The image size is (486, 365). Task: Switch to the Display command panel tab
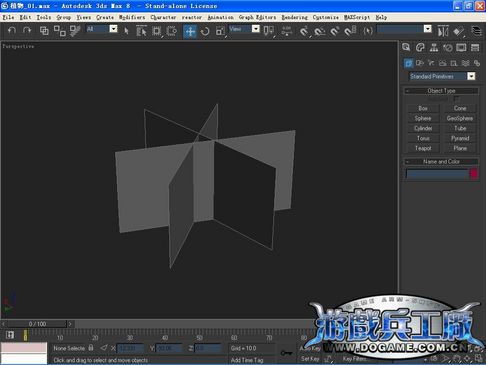tap(461, 47)
